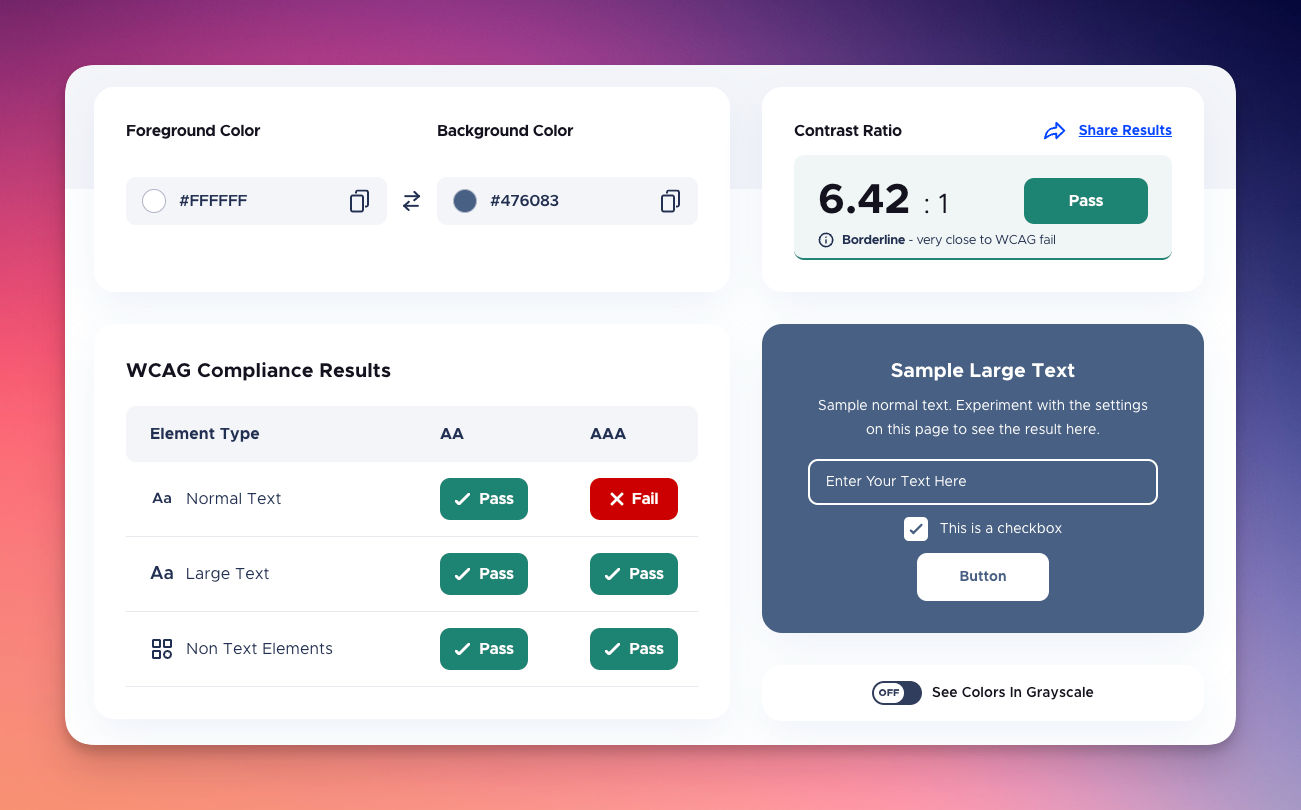Click Normal Text AAA Fail badge

634,499
